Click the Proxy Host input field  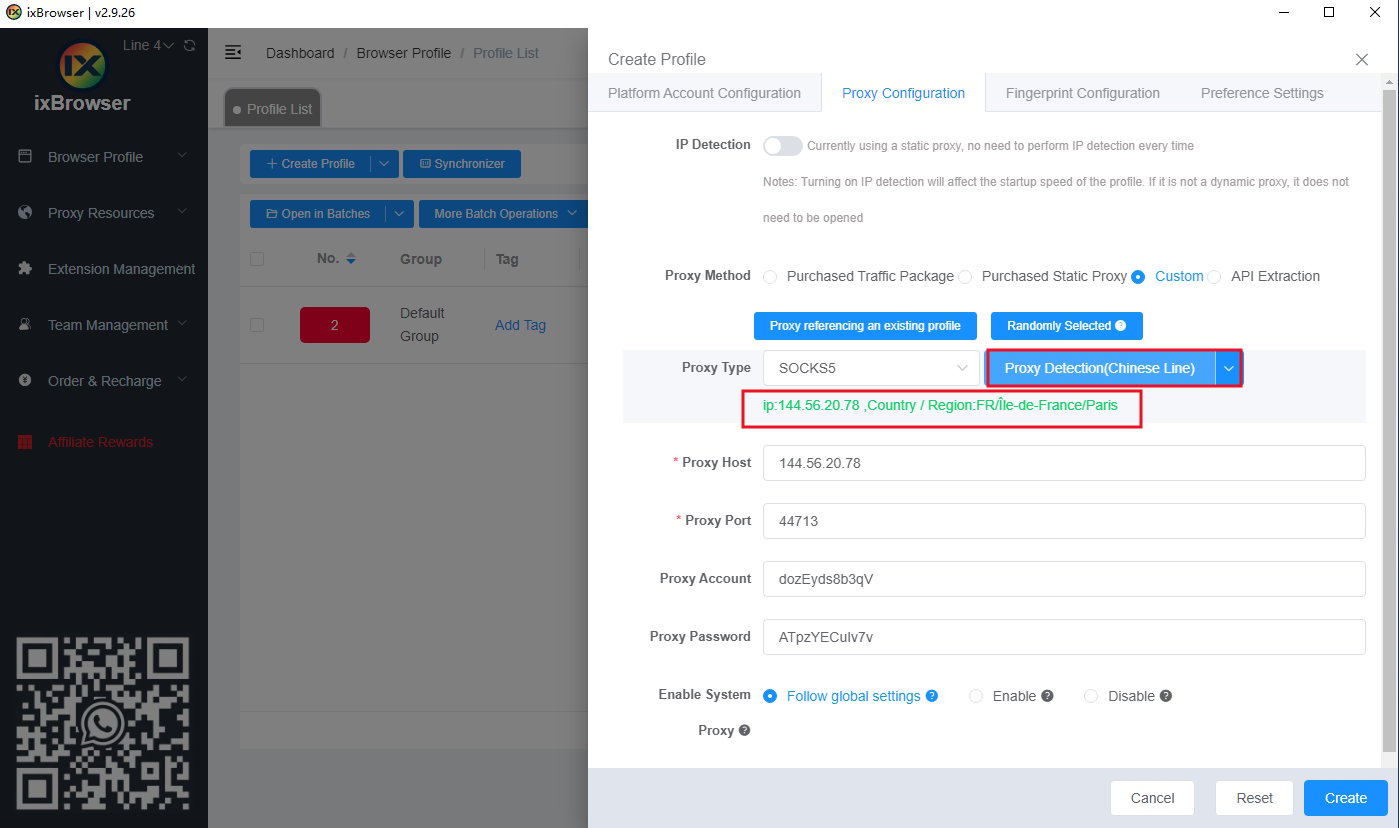click(1064, 463)
